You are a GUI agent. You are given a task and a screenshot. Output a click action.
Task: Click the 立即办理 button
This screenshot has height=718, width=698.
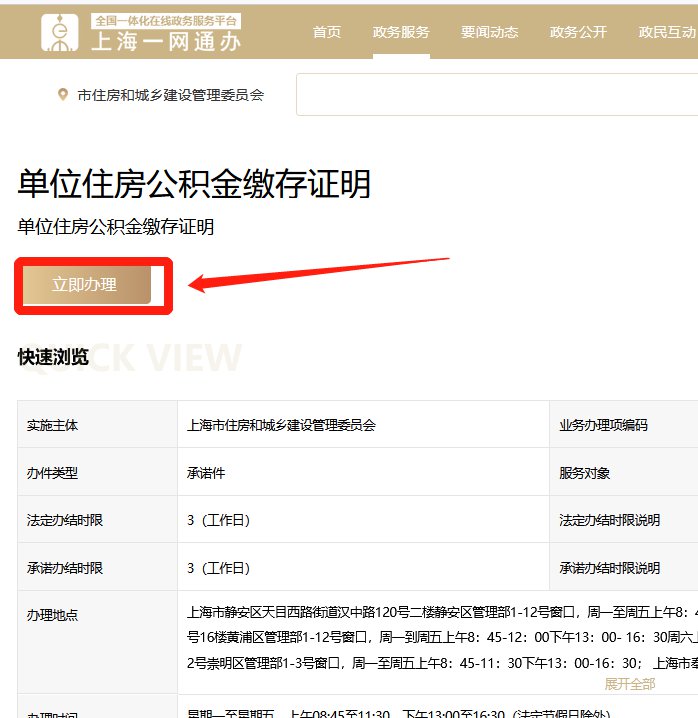pos(87,285)
